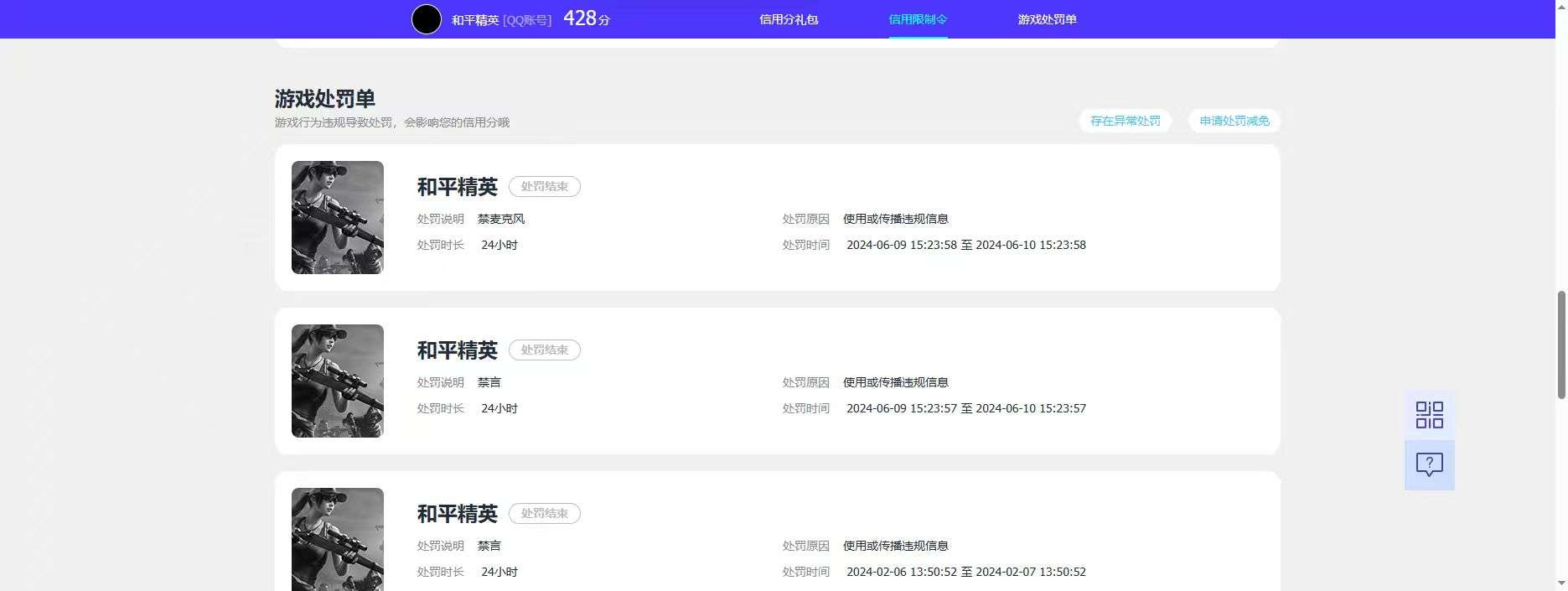The height and width of the screenshot is (591, 1568).
Task: Click 和平精英 title on 禁麦克风 card
Action: (x=458, y=186)
